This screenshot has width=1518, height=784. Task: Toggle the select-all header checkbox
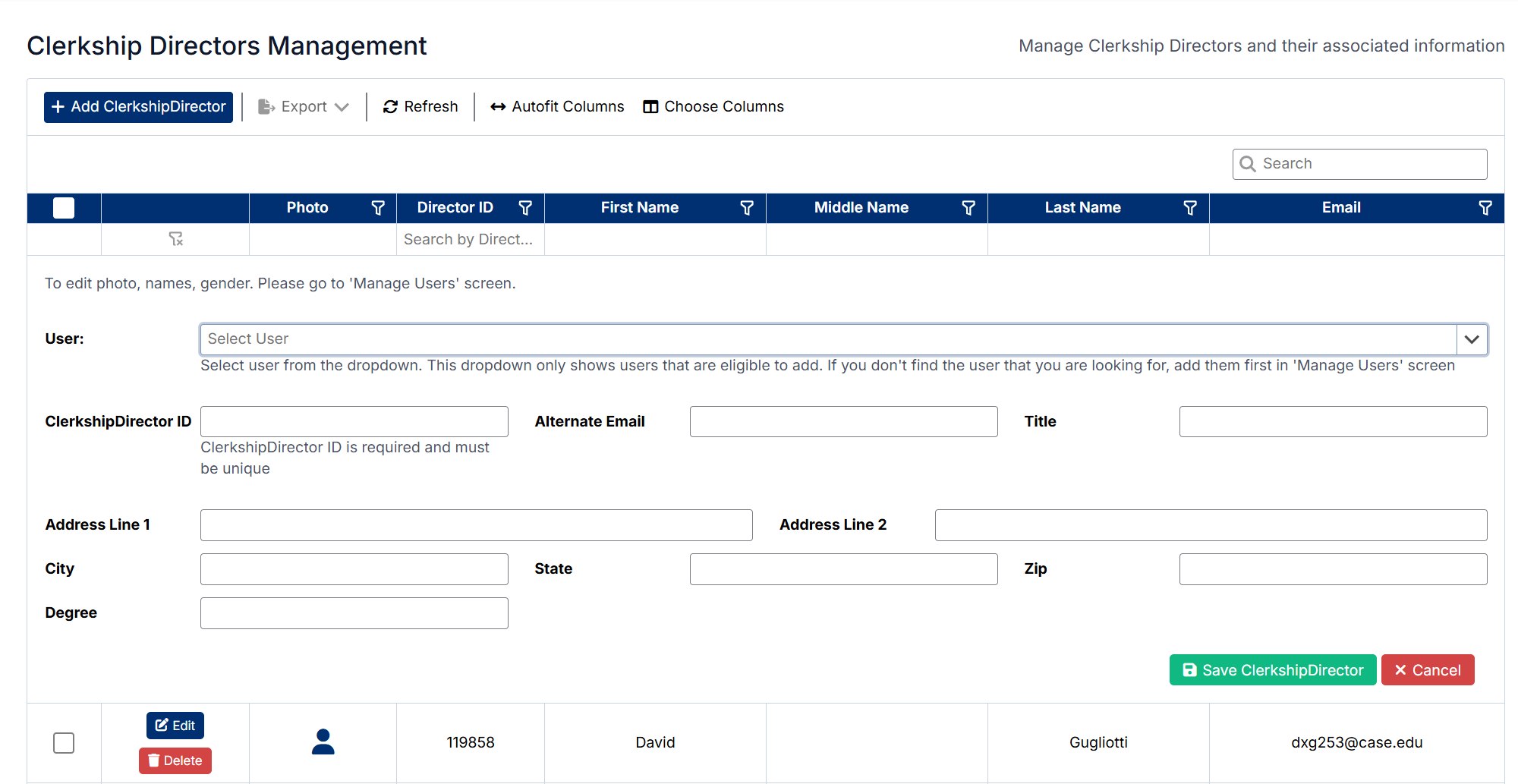pyautogui.click(x=64, y=208)
